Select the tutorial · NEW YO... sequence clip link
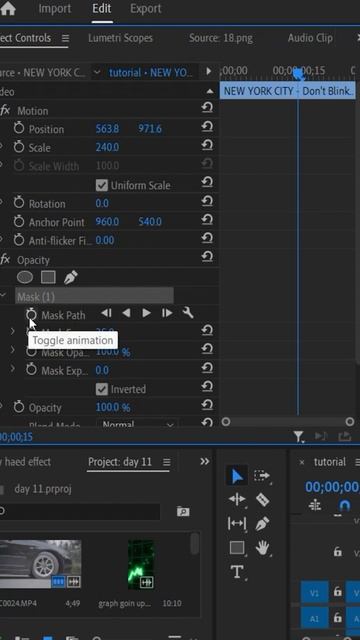360x640 pixels. coord(151,73)
